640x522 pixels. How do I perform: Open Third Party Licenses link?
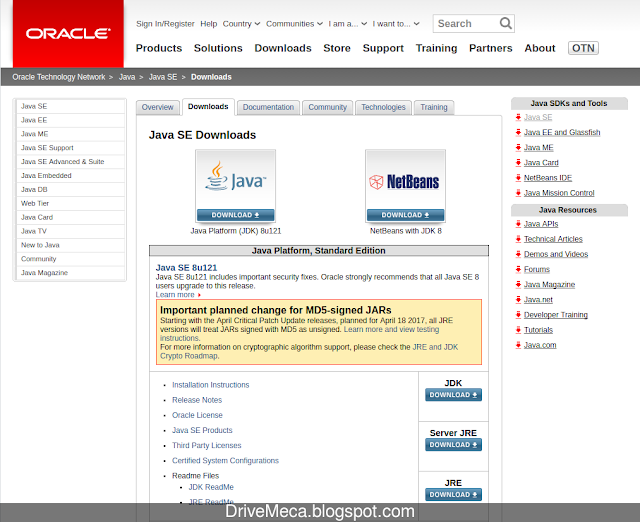(207, 445)
